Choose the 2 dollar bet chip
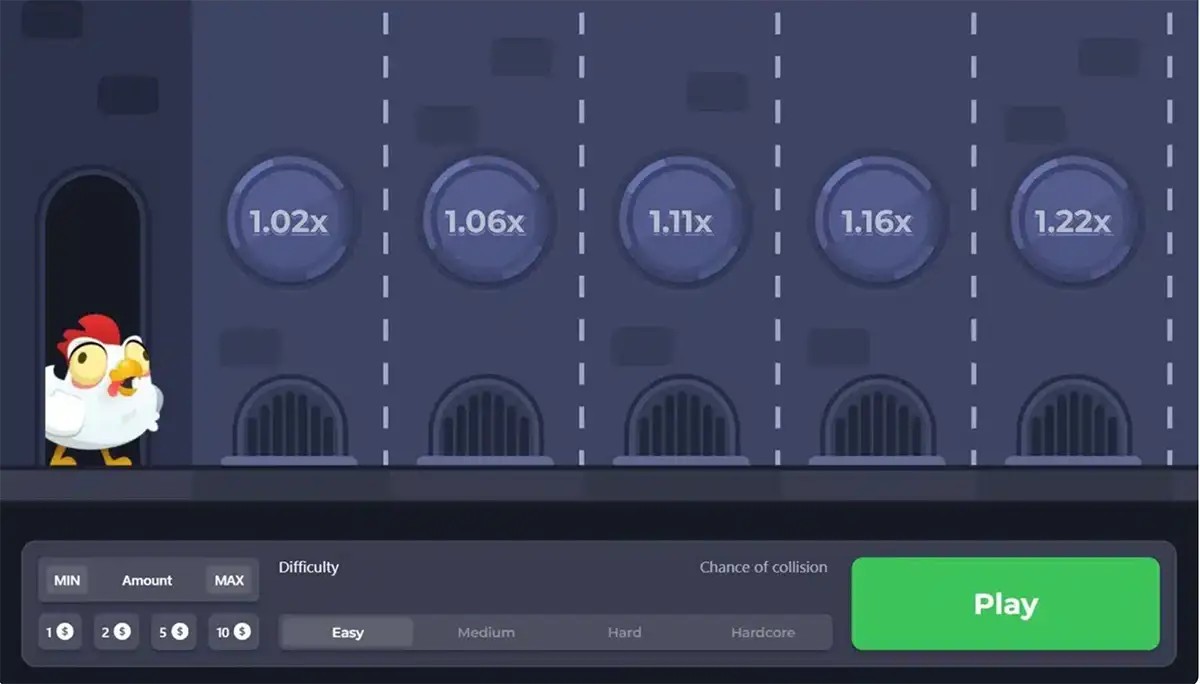This screenshot has width=1200, height=684. (x=116, y=632)
